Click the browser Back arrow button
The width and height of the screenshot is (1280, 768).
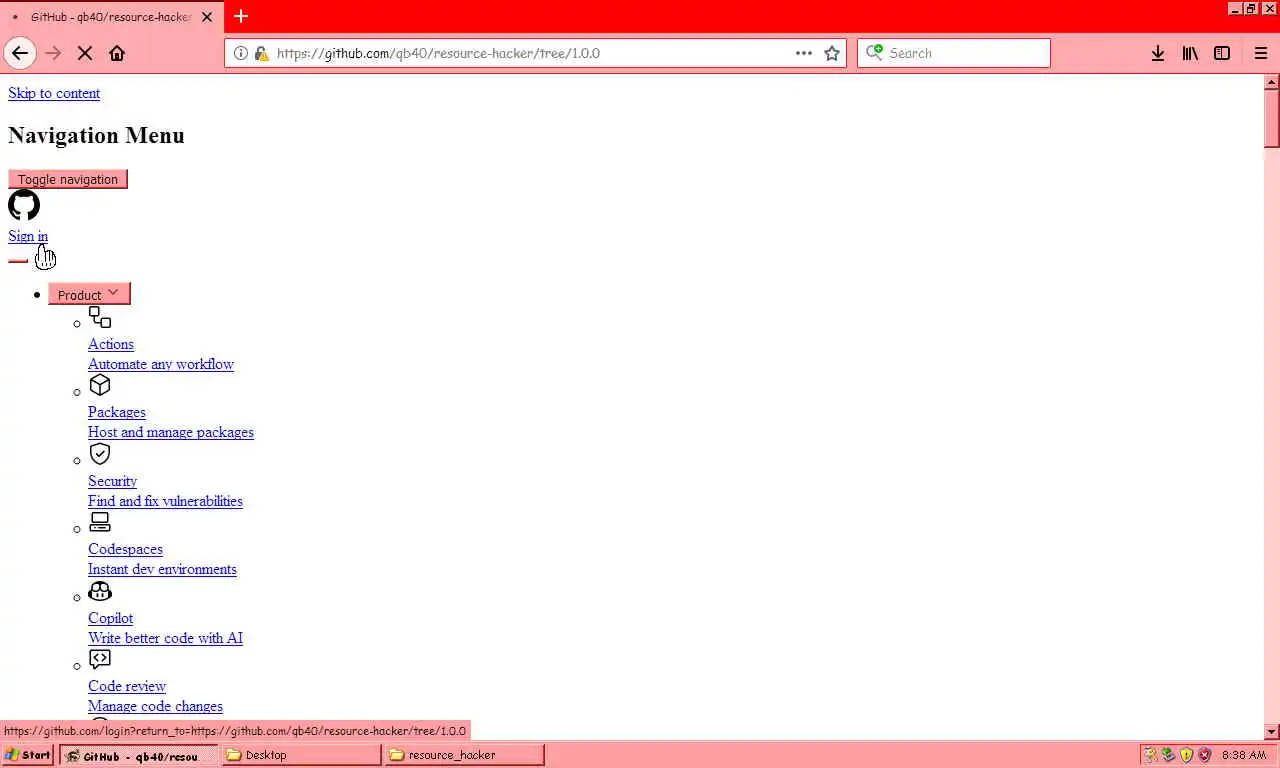(20, 53)
